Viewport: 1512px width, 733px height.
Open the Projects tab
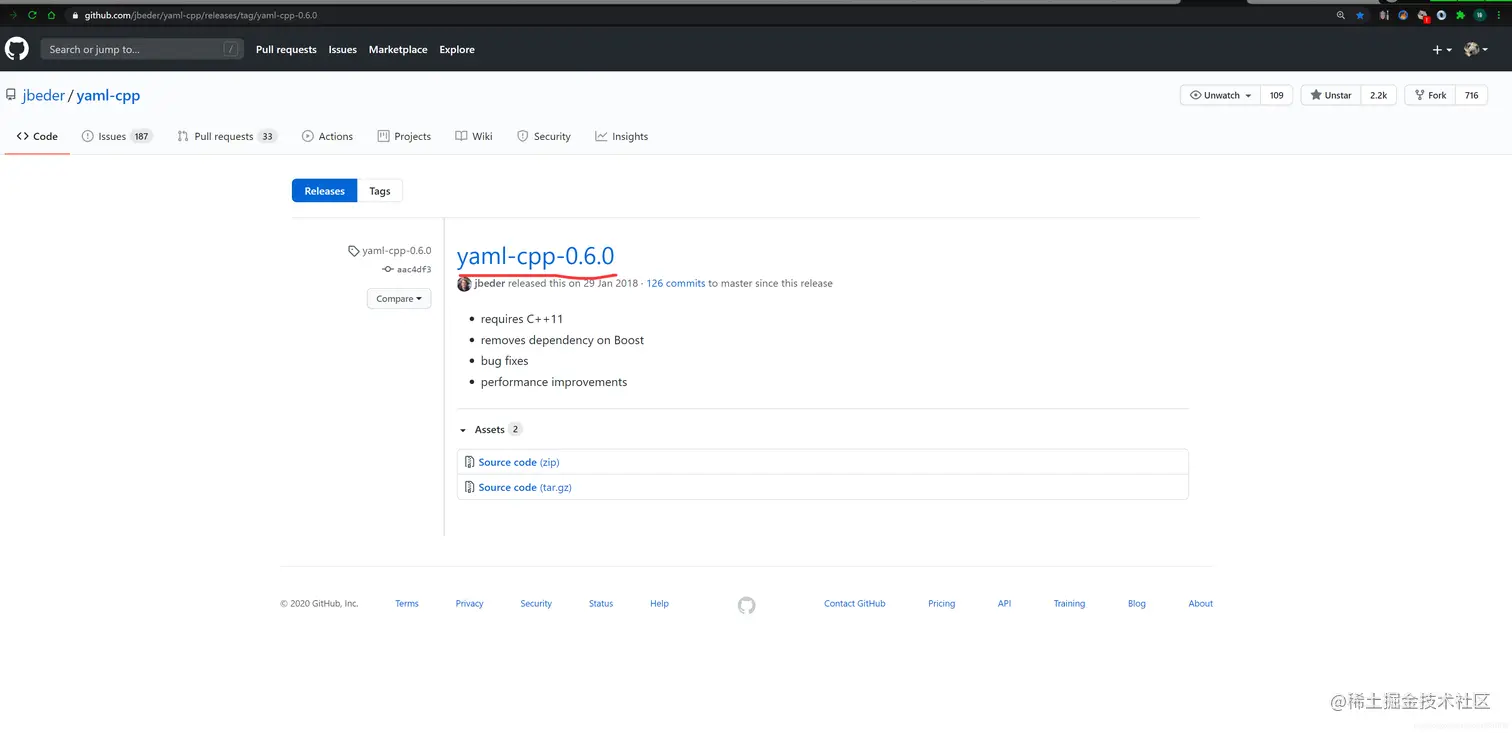(404, 136)
